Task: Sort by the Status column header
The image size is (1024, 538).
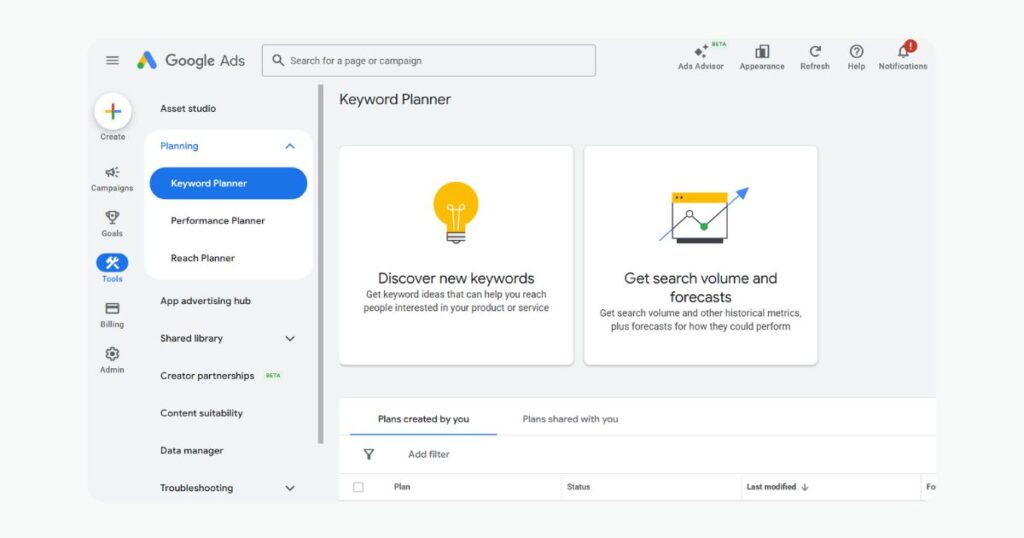Action: click(x=579, y=487)
